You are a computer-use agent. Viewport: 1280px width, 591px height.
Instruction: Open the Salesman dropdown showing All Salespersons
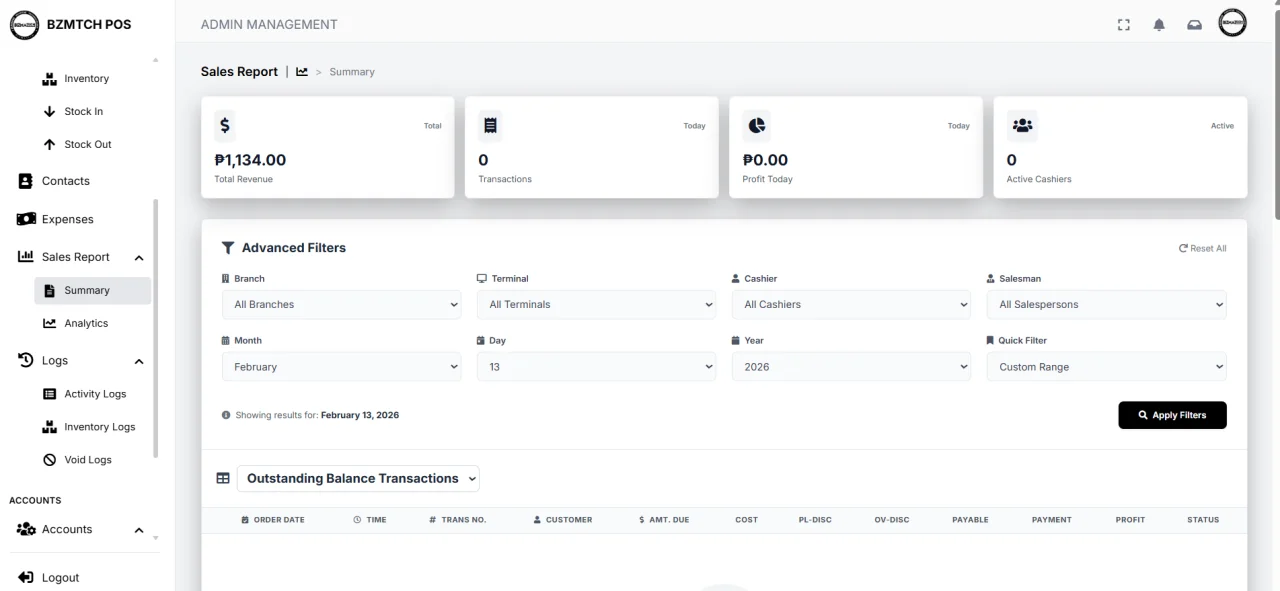[x=1107, y=305]
